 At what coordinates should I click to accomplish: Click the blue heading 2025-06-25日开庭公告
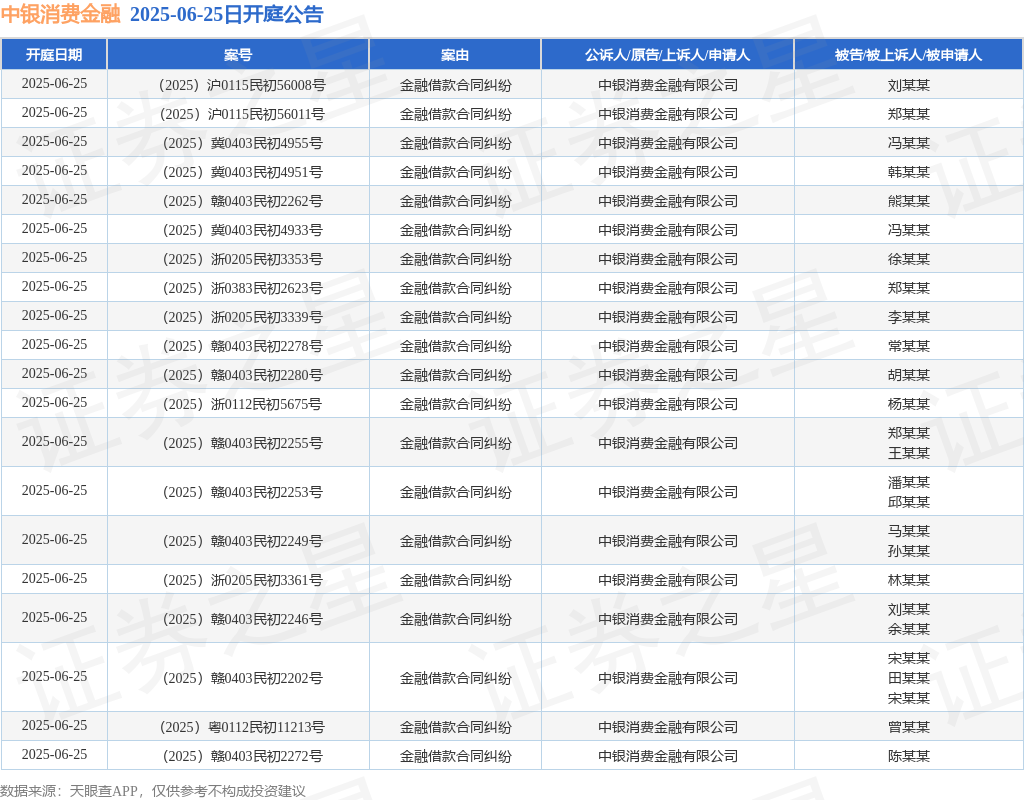click(227, 14)
